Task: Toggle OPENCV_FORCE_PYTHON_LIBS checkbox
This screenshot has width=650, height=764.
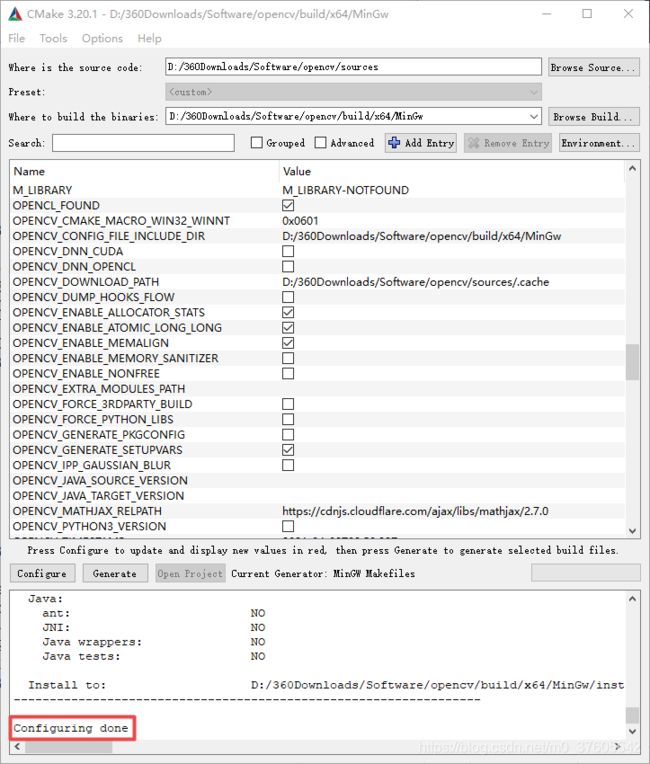Action: point(288,419)
